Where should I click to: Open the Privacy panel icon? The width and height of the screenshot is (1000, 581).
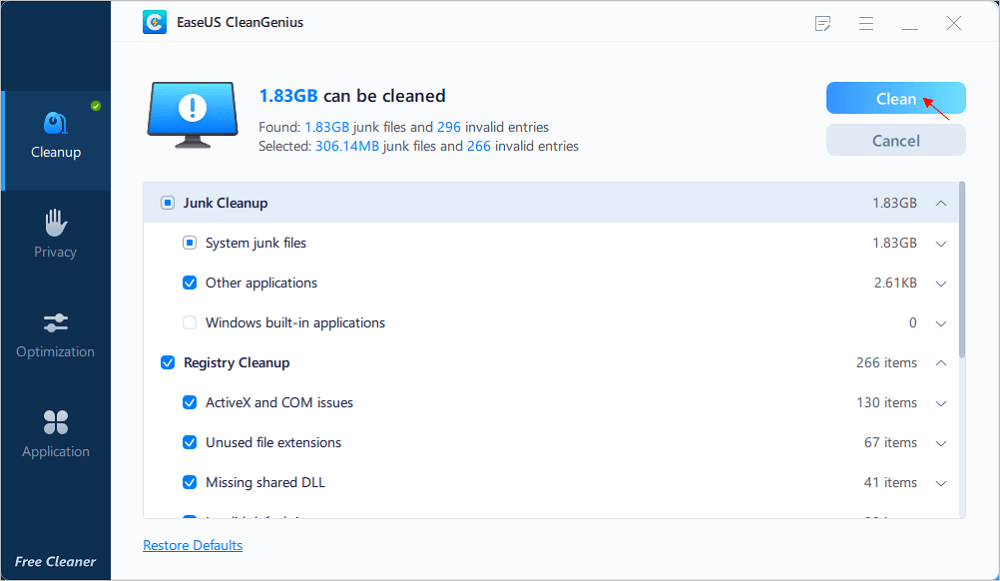(x=55, y=222)
